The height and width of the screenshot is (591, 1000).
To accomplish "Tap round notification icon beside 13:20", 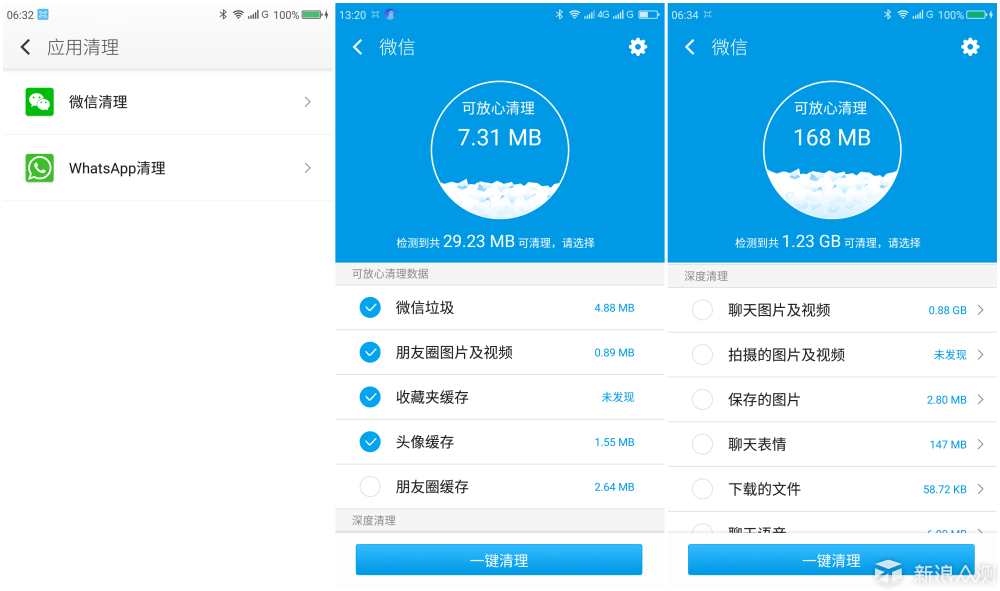I will tap(390, 14).
